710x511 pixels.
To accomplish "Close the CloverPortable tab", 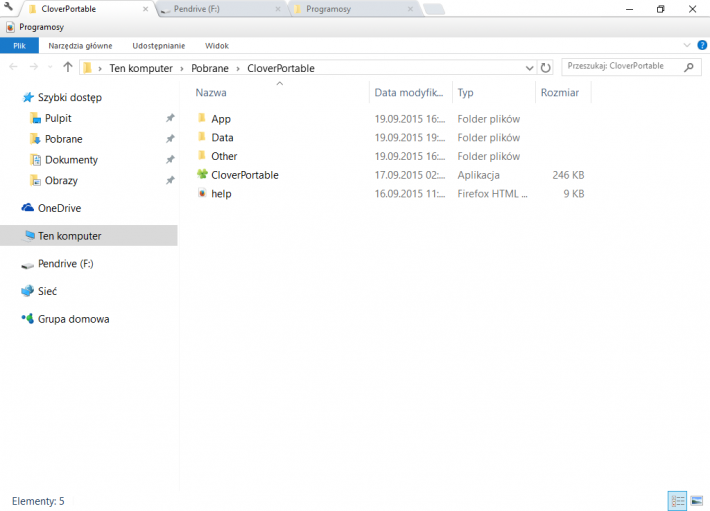I will pos(145,9).
